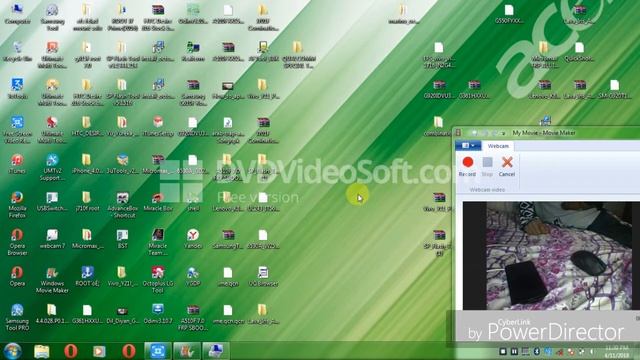Viewport: 640px width, 360px height.
Task: Select the 4.4.028.P0.1 folder
Action: (x=52, y=314)
